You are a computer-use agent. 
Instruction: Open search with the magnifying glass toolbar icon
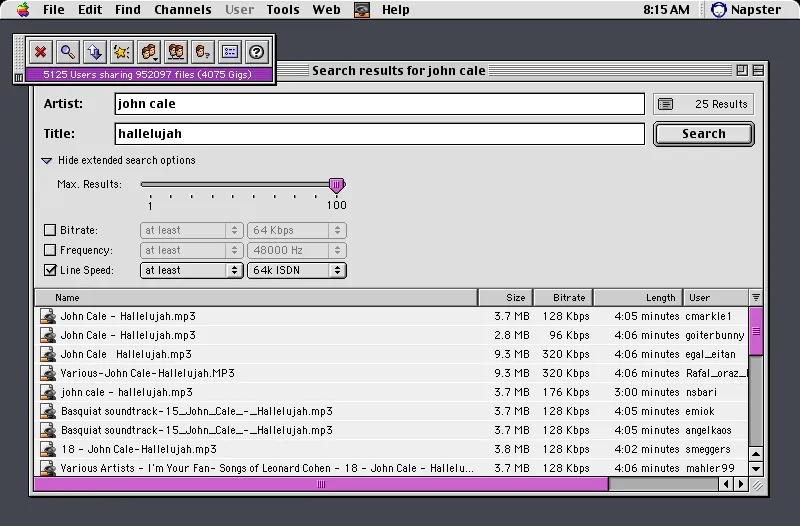click(68, 52)
